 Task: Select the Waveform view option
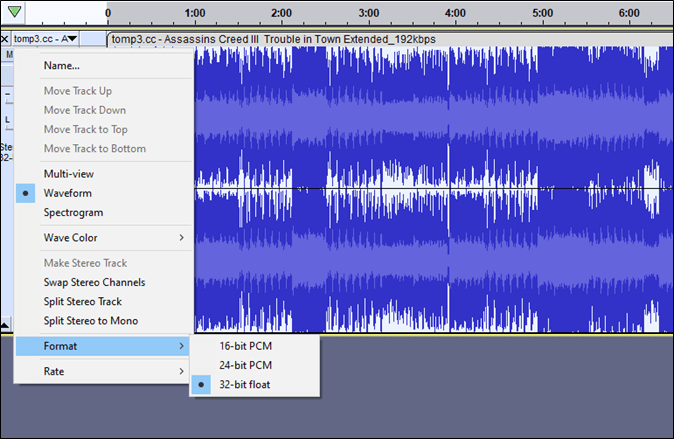[67, 193]
